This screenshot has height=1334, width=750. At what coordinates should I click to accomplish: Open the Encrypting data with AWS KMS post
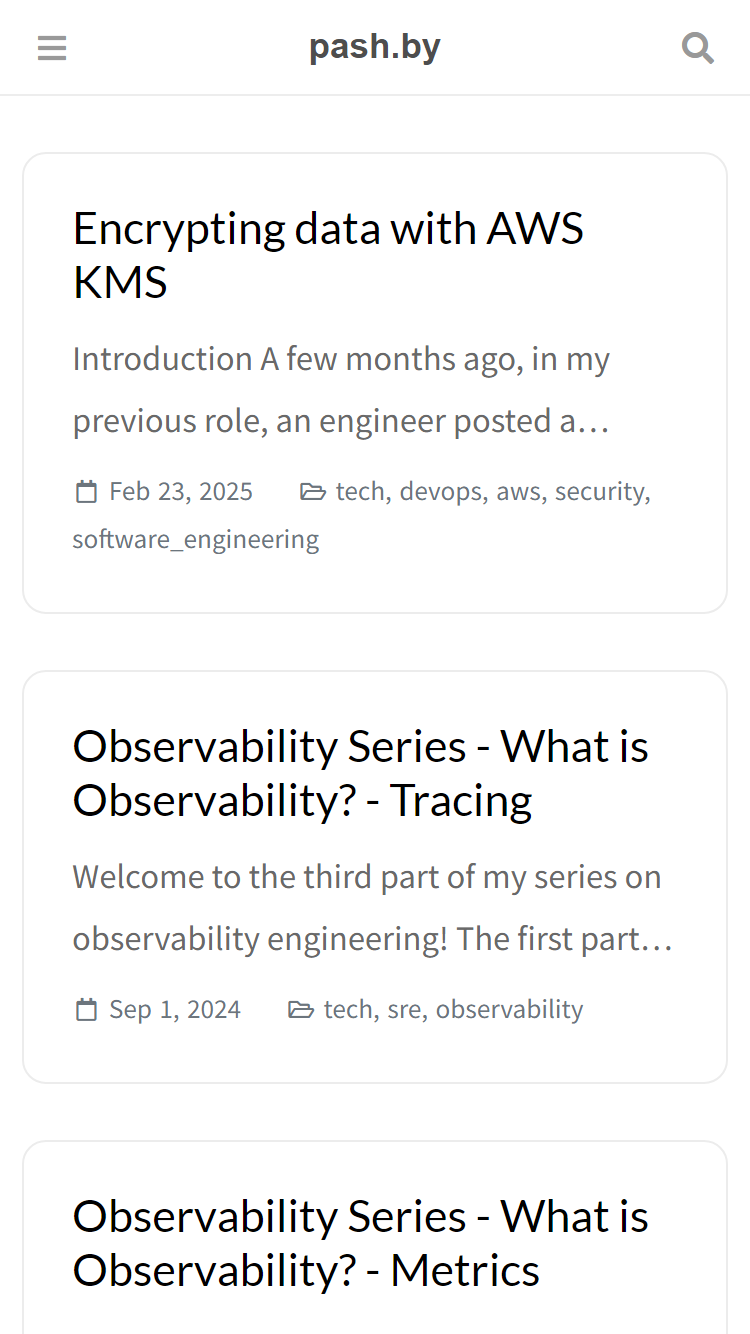pyautogui.click(x=328, y=255)
